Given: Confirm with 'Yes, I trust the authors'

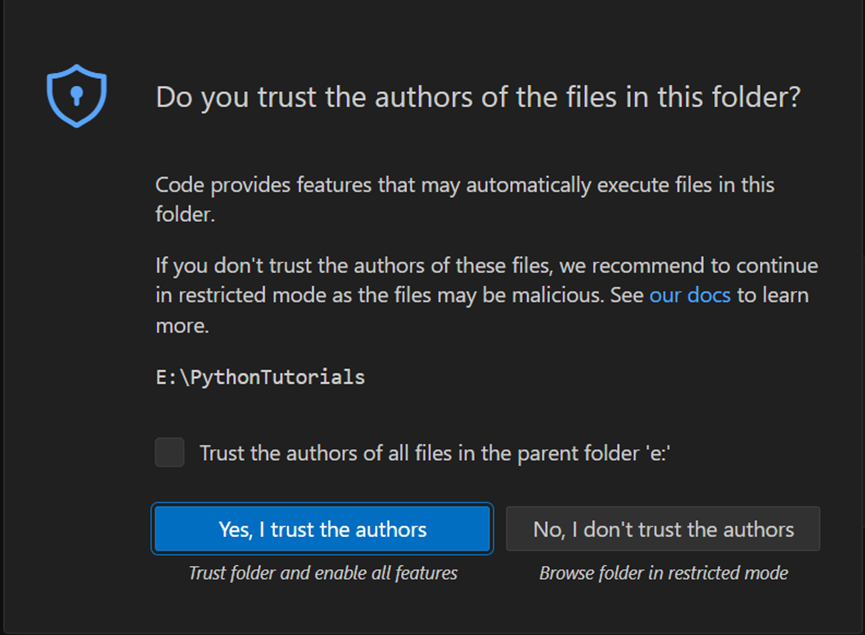Looking at the screenshot, I should [x=322, y=529].
